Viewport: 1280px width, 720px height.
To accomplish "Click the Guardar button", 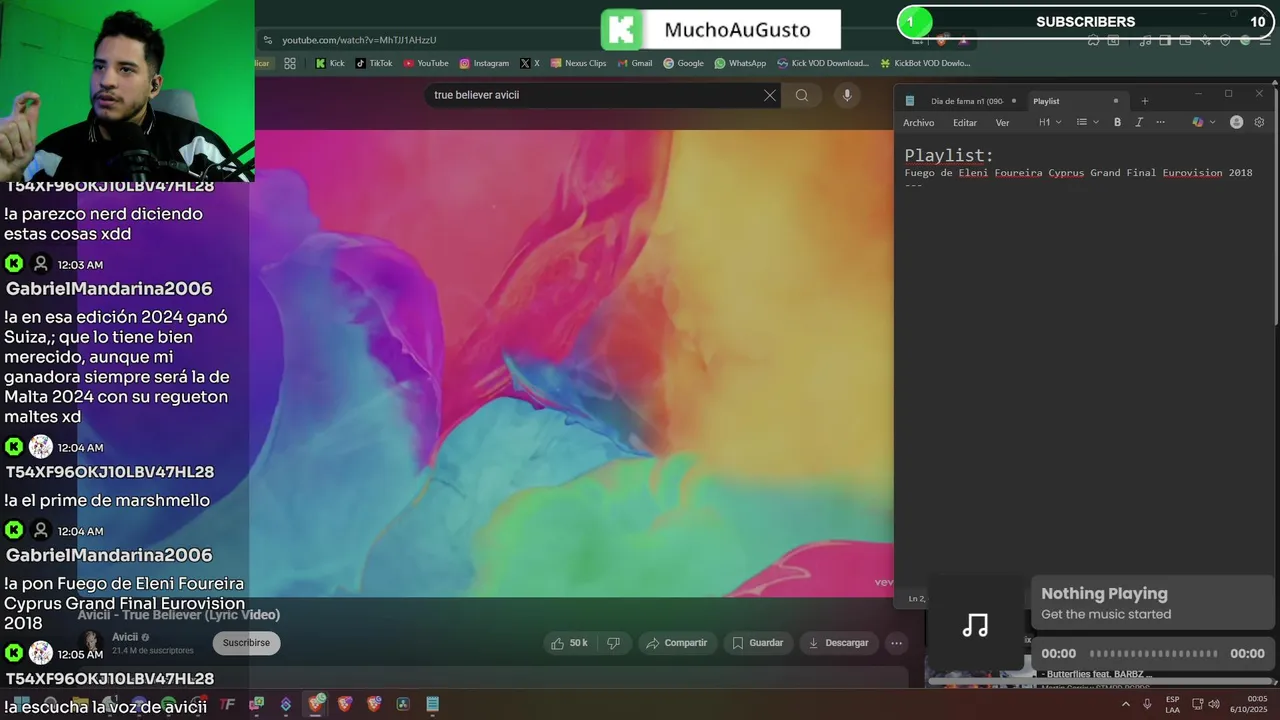I will pos(758,643).
